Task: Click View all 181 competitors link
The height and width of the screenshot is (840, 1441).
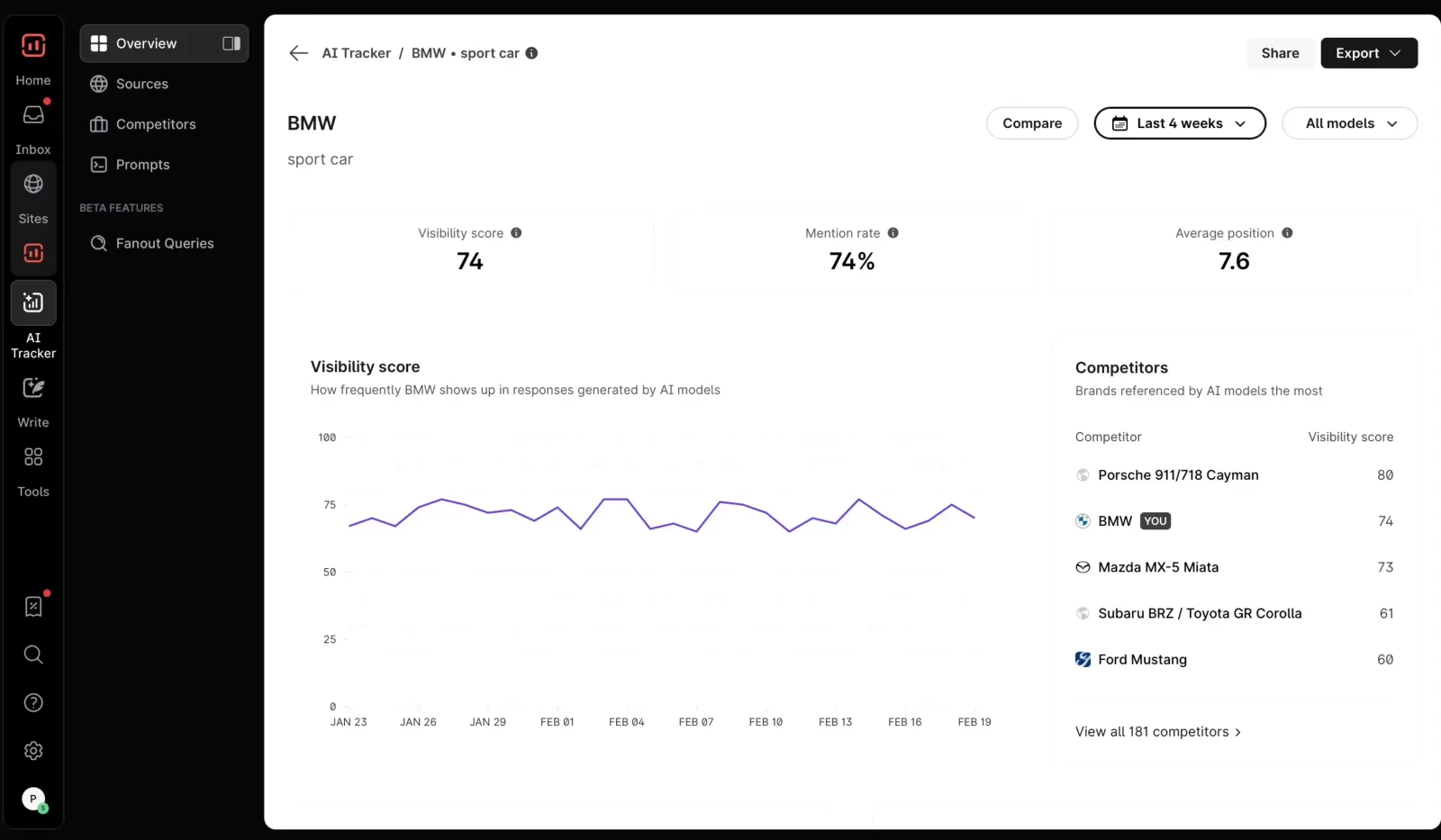Action: pyautogui.click(x=1158, y=732)
